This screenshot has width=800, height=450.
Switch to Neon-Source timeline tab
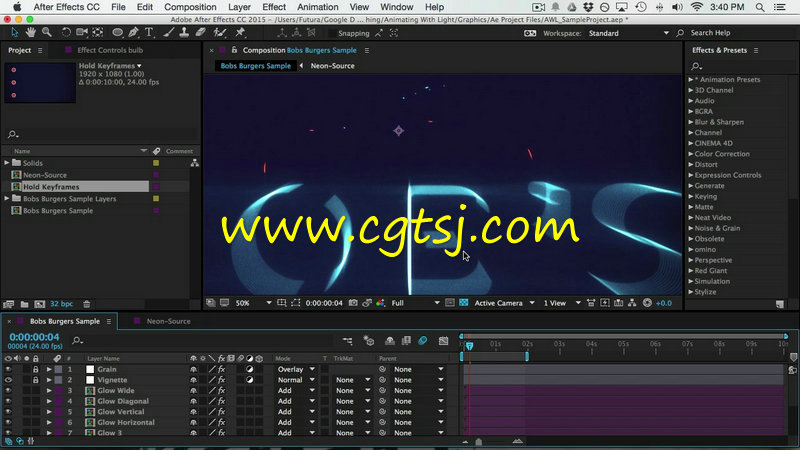point(168,321)
